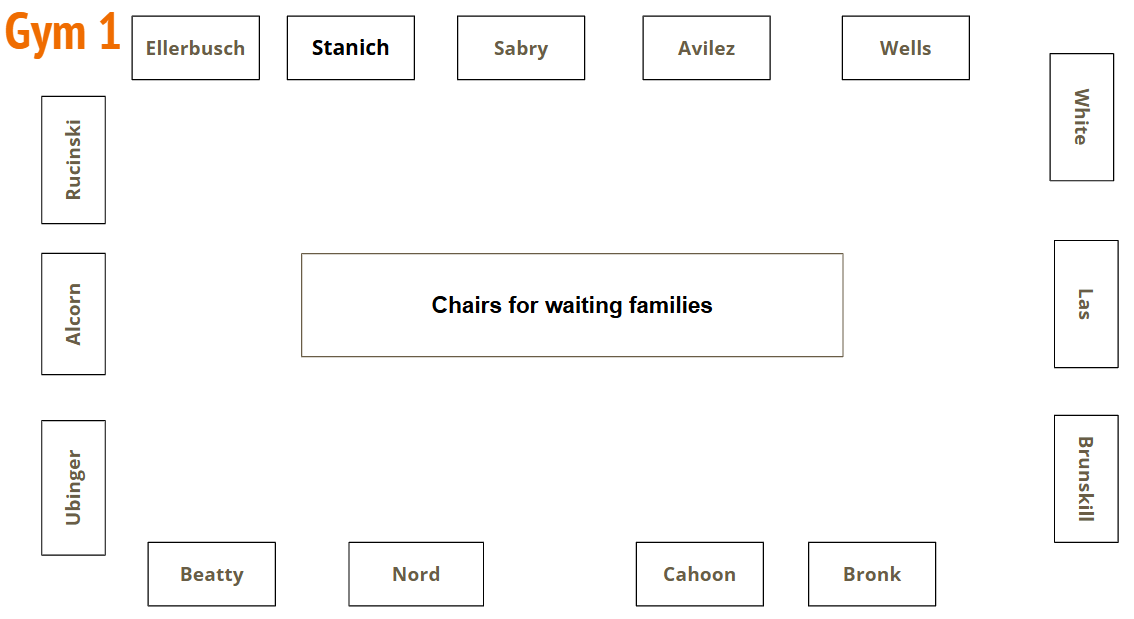Click the Gym 1 title text
The width and height of the screenshot is (1134, 619).
point(63,34)
